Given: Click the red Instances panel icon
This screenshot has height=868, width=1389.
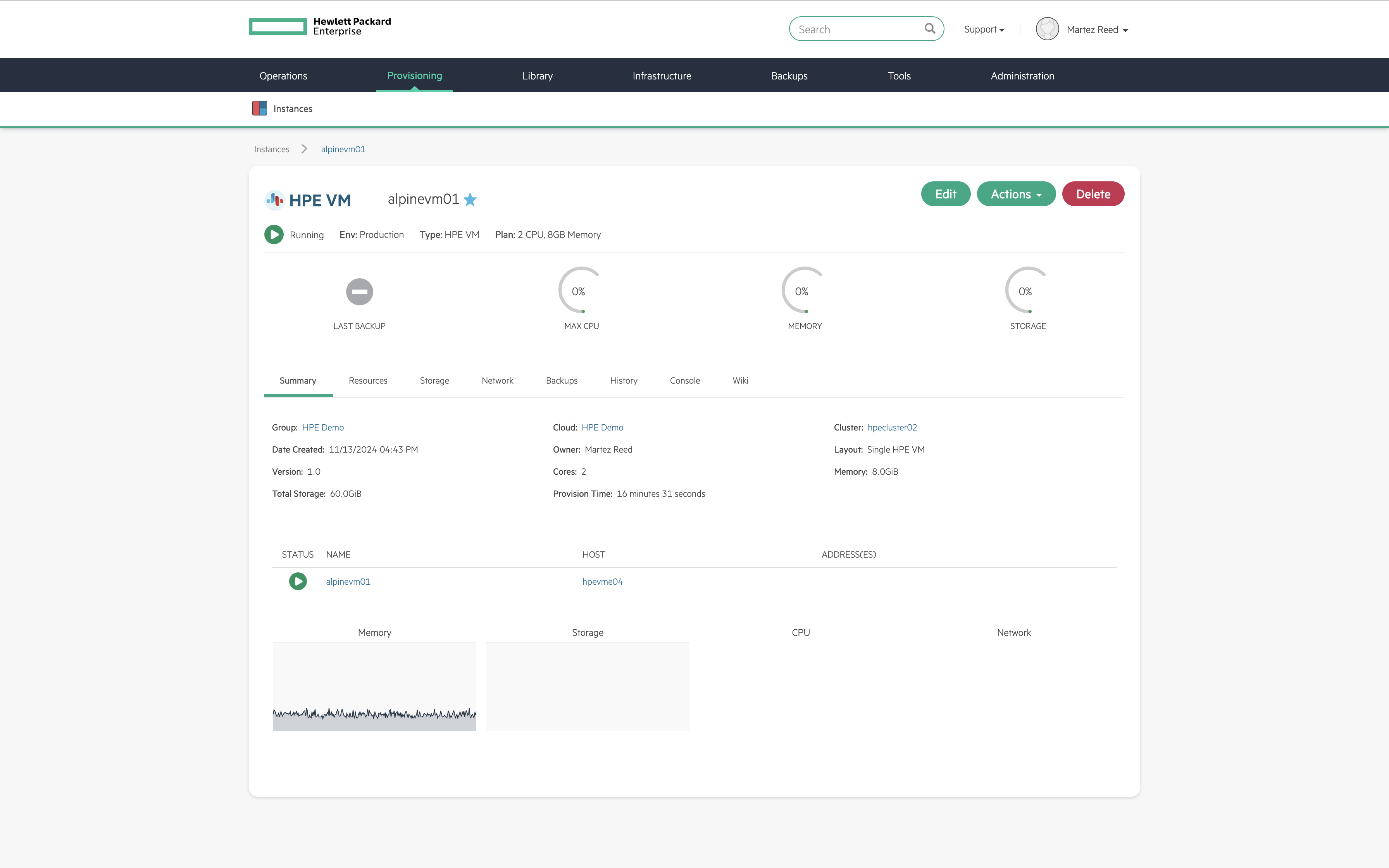Looking at the screenshot, I should [x=259, y=108].
